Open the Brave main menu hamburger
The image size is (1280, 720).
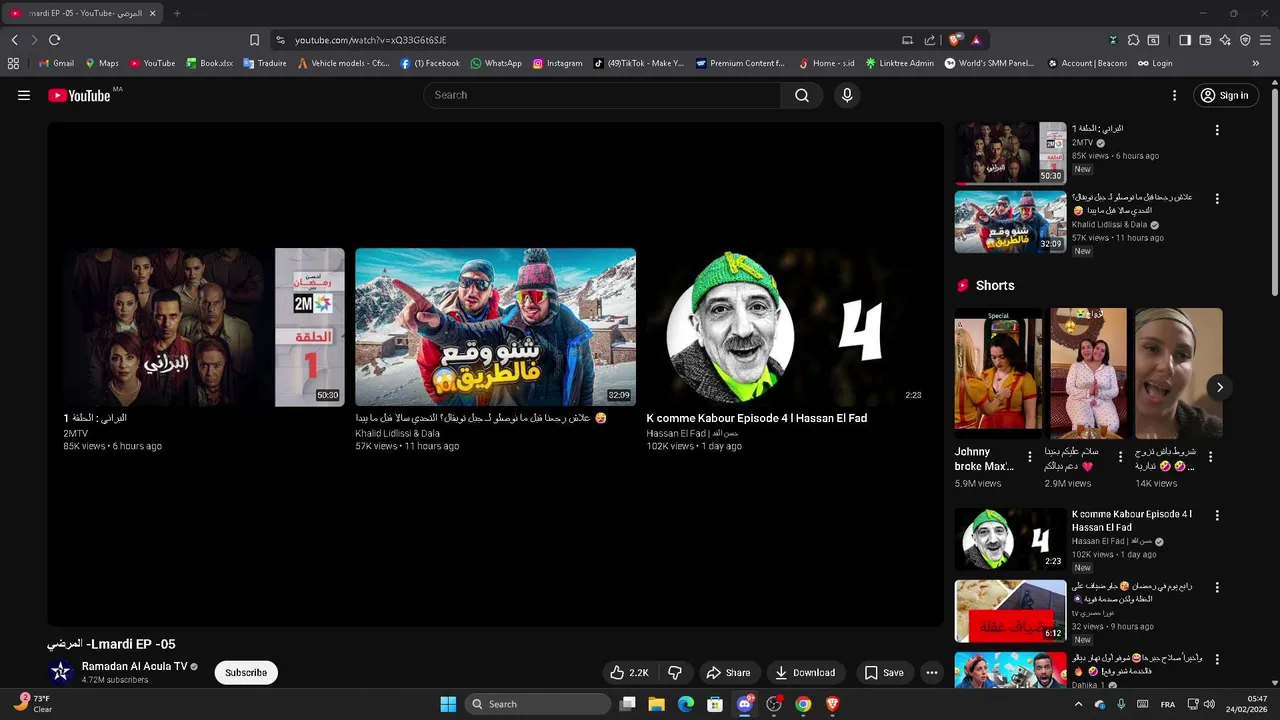tap(1266, 40)
